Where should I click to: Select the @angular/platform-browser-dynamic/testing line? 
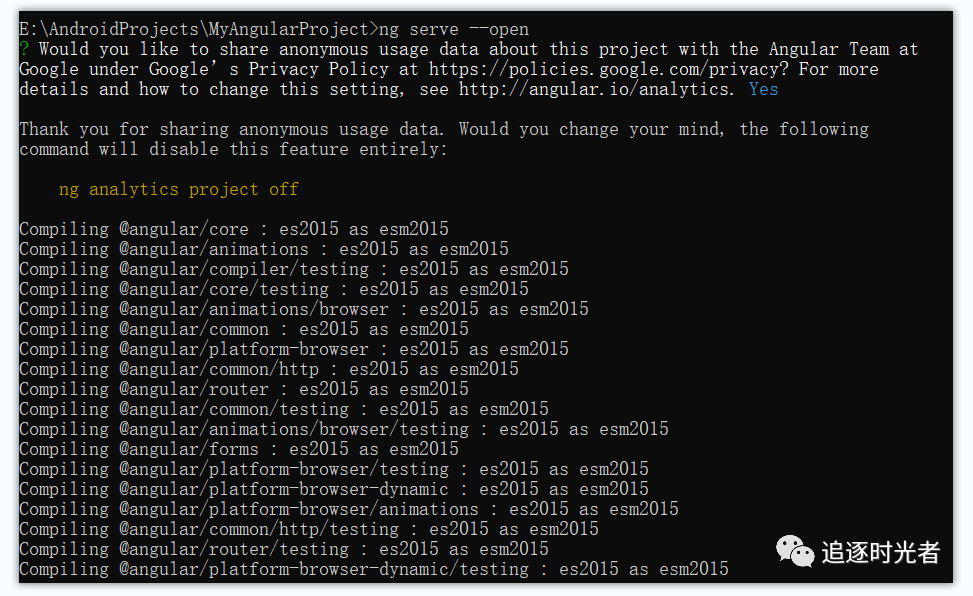coord(374,569)
